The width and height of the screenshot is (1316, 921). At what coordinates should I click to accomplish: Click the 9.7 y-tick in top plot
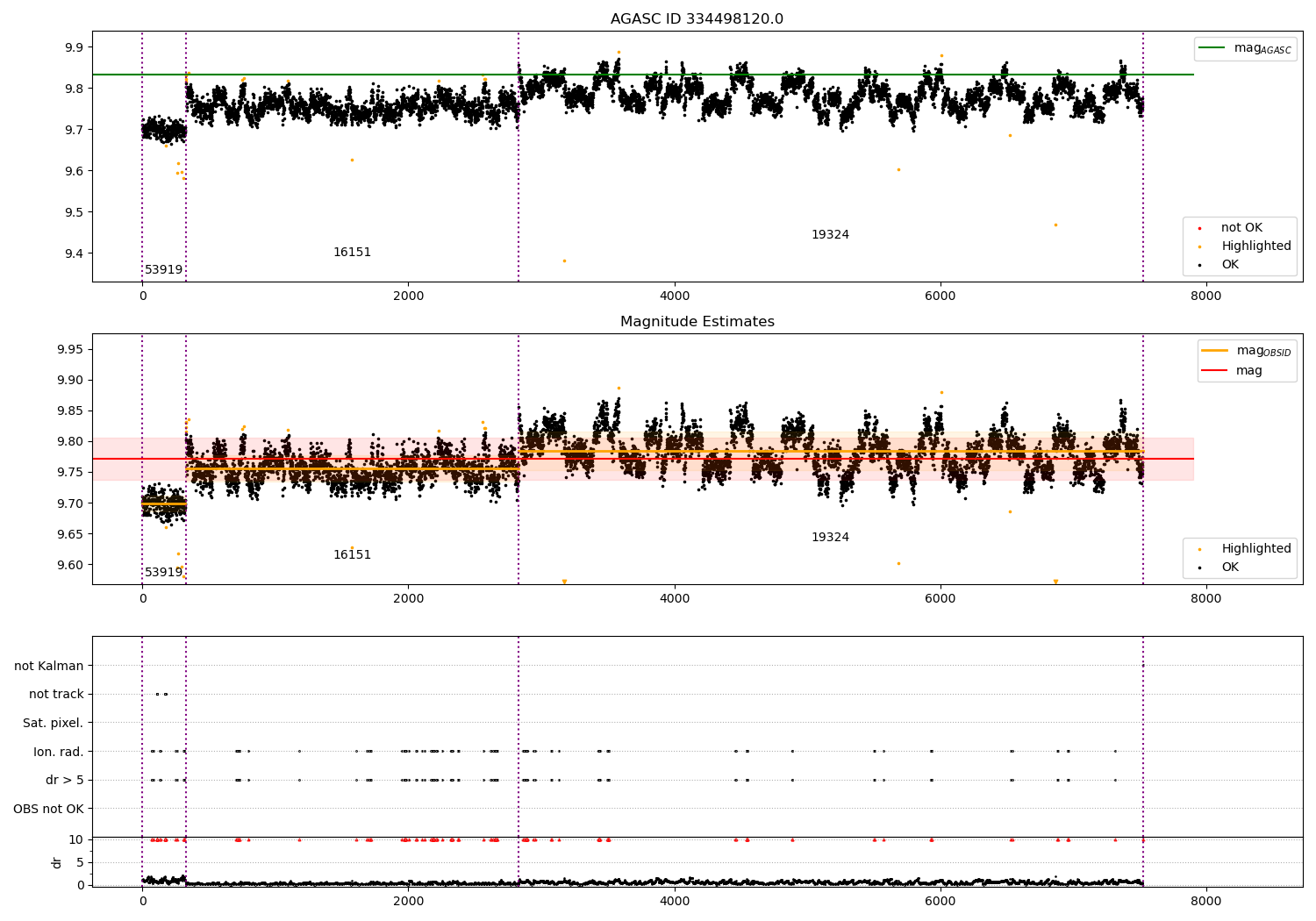[x=75, y=130]
